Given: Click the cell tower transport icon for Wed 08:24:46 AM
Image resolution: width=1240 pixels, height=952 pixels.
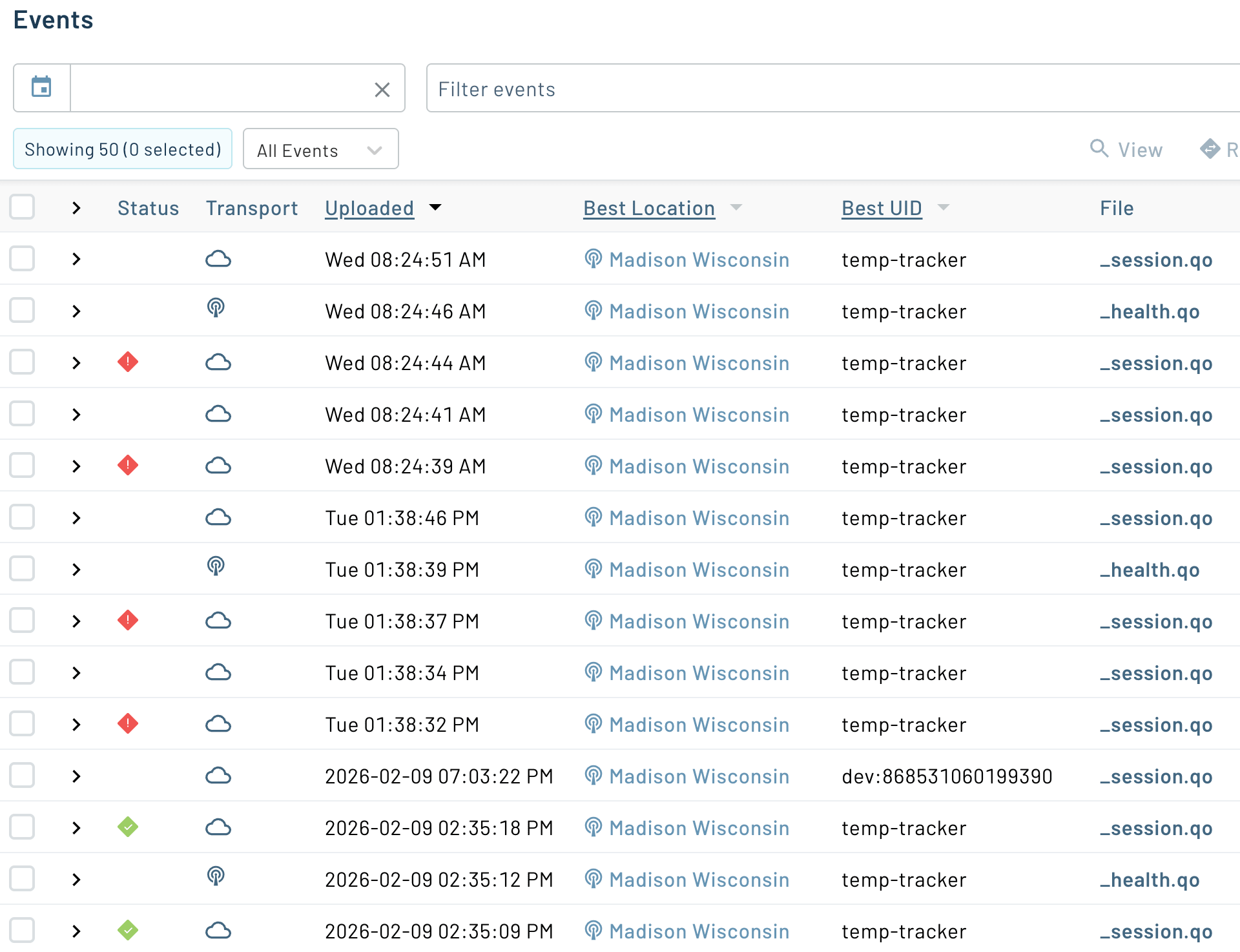Looking at the screenshot, I should [x=216, y=308].
